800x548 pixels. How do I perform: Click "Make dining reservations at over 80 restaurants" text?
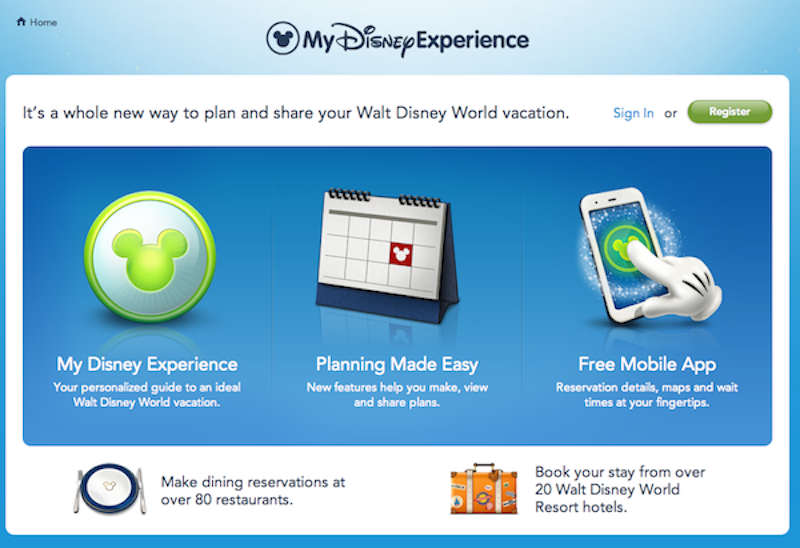click(253, 490)
